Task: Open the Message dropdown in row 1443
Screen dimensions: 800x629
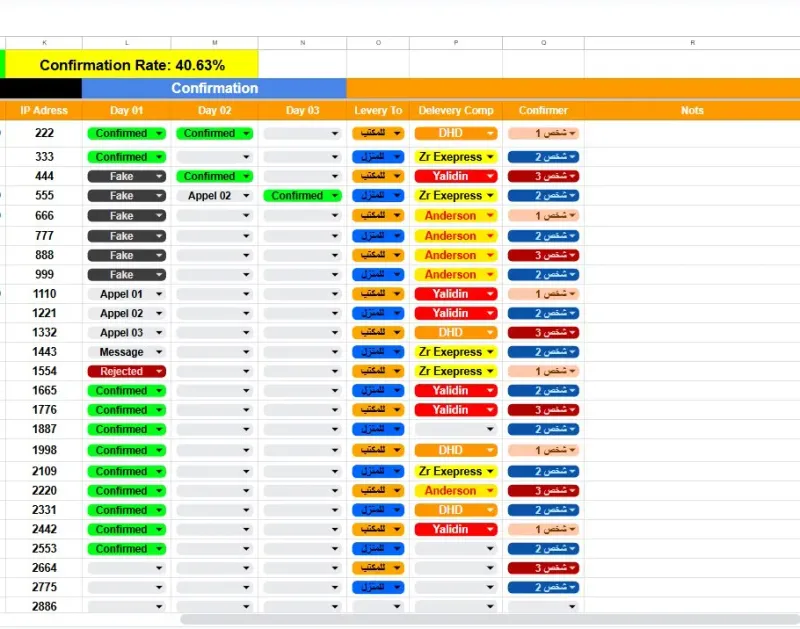Action: click(127, 352)
